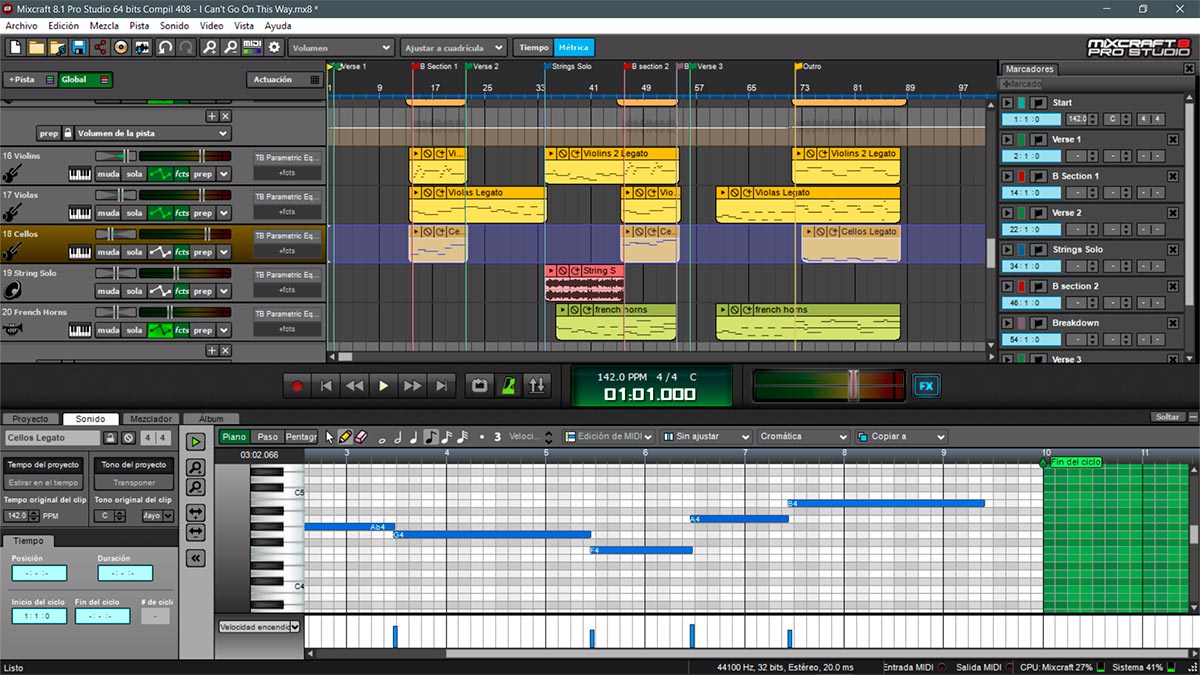Image resolution: width=1200 pixels, height=675 pixels.
Task: Toggle automation on the 18 Cellos track
Action: (x=160, y=252)
